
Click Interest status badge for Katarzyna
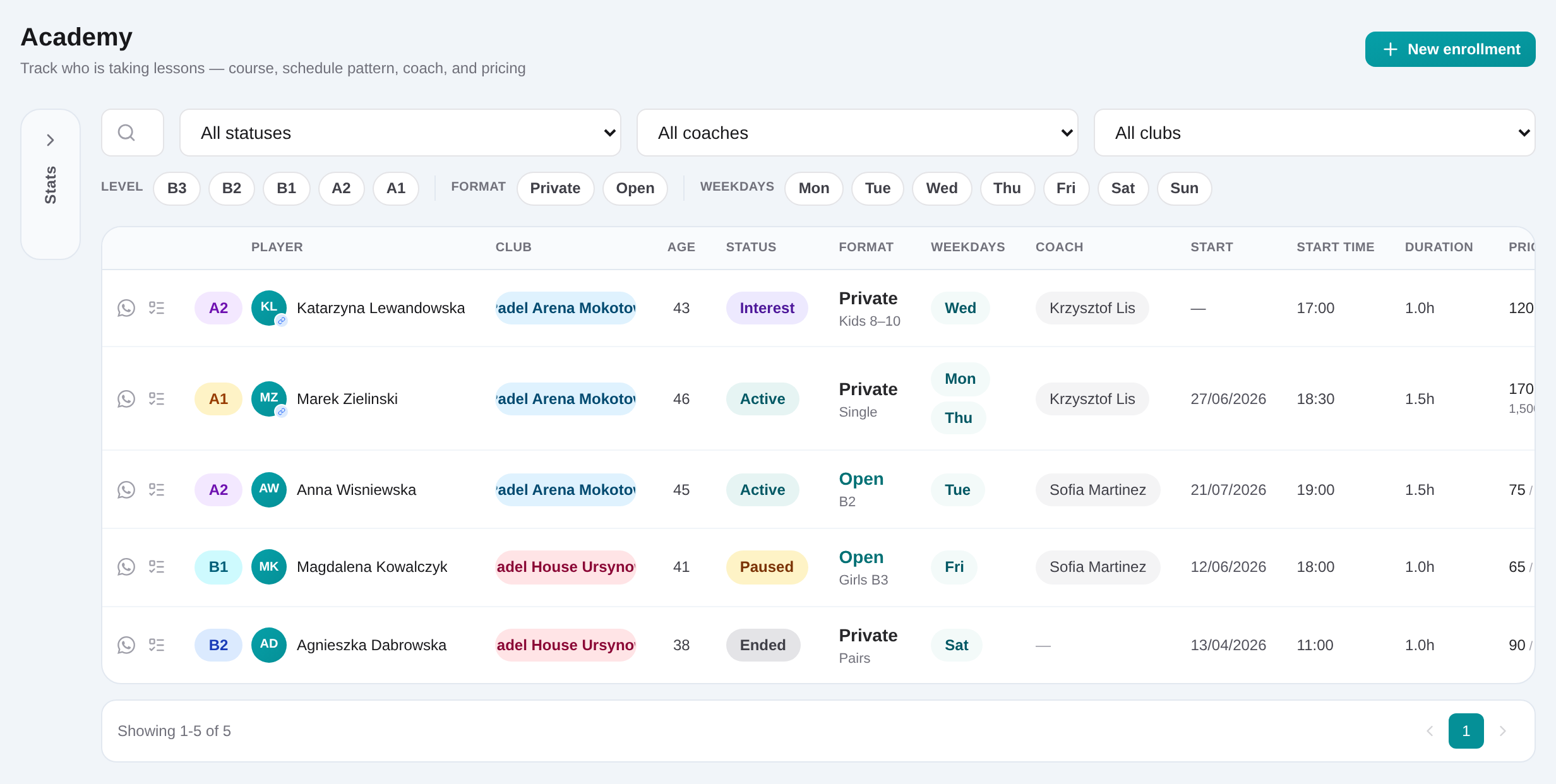coord(767,308)
